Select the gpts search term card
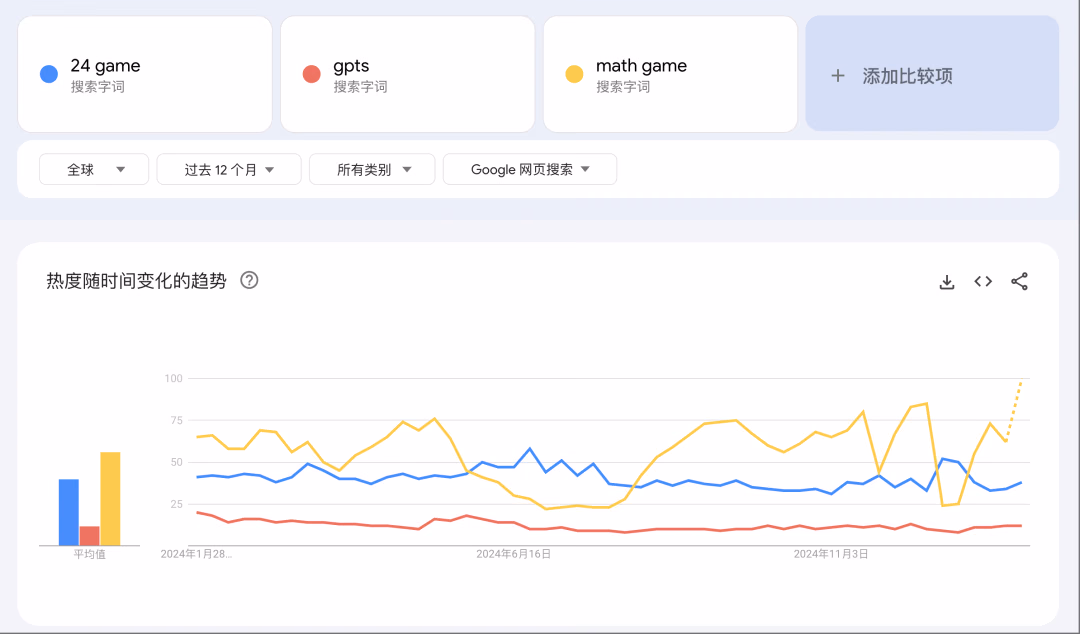This screenshot has height=634, width=1080. (x=408, y=74)
